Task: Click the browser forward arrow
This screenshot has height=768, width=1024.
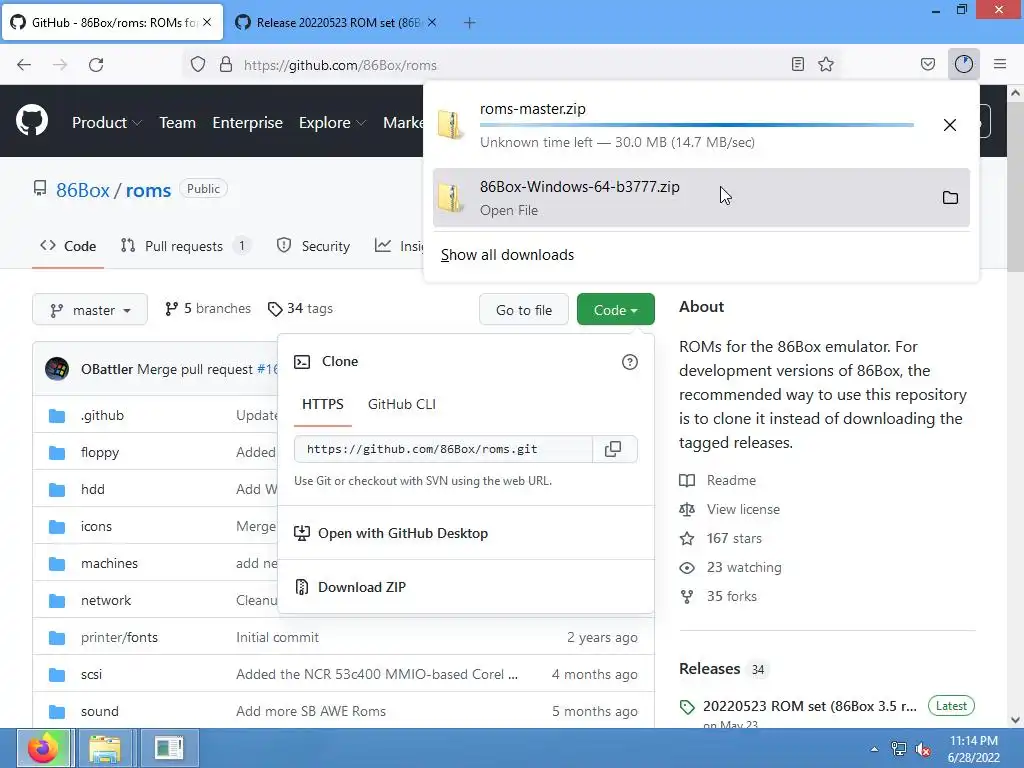Action: [60, 65]
